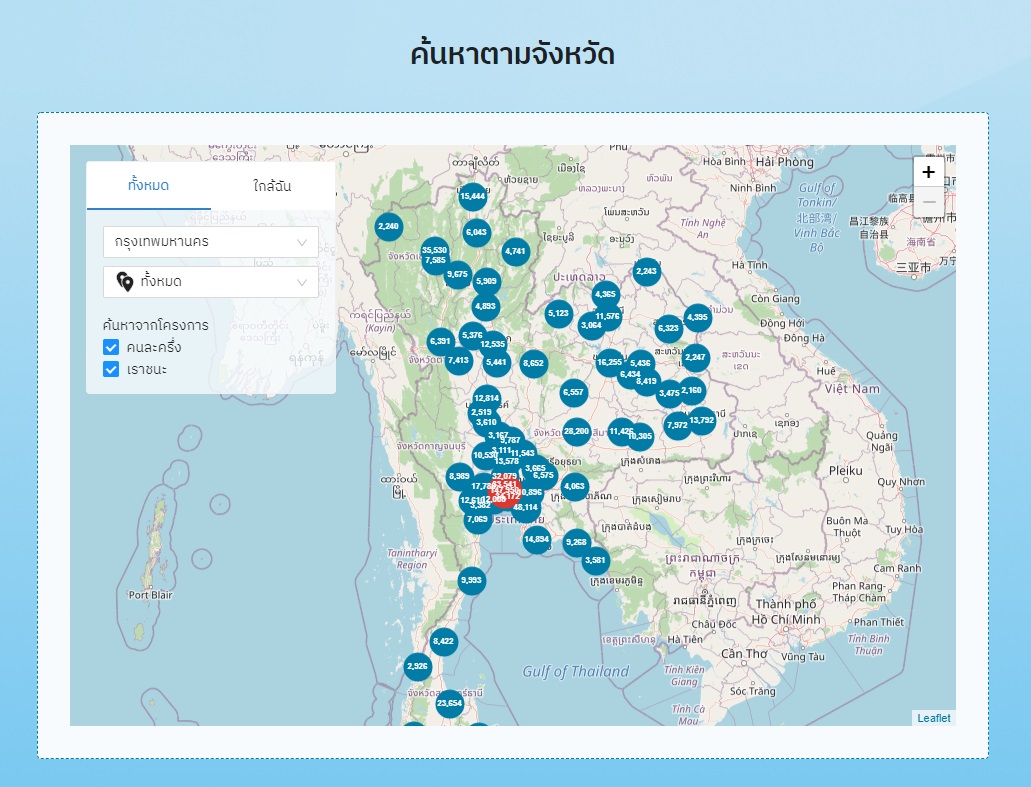Screen dimensions: 1031x787
Task: Switch to the ทั้งหมด tab
Action: [148, 186]
